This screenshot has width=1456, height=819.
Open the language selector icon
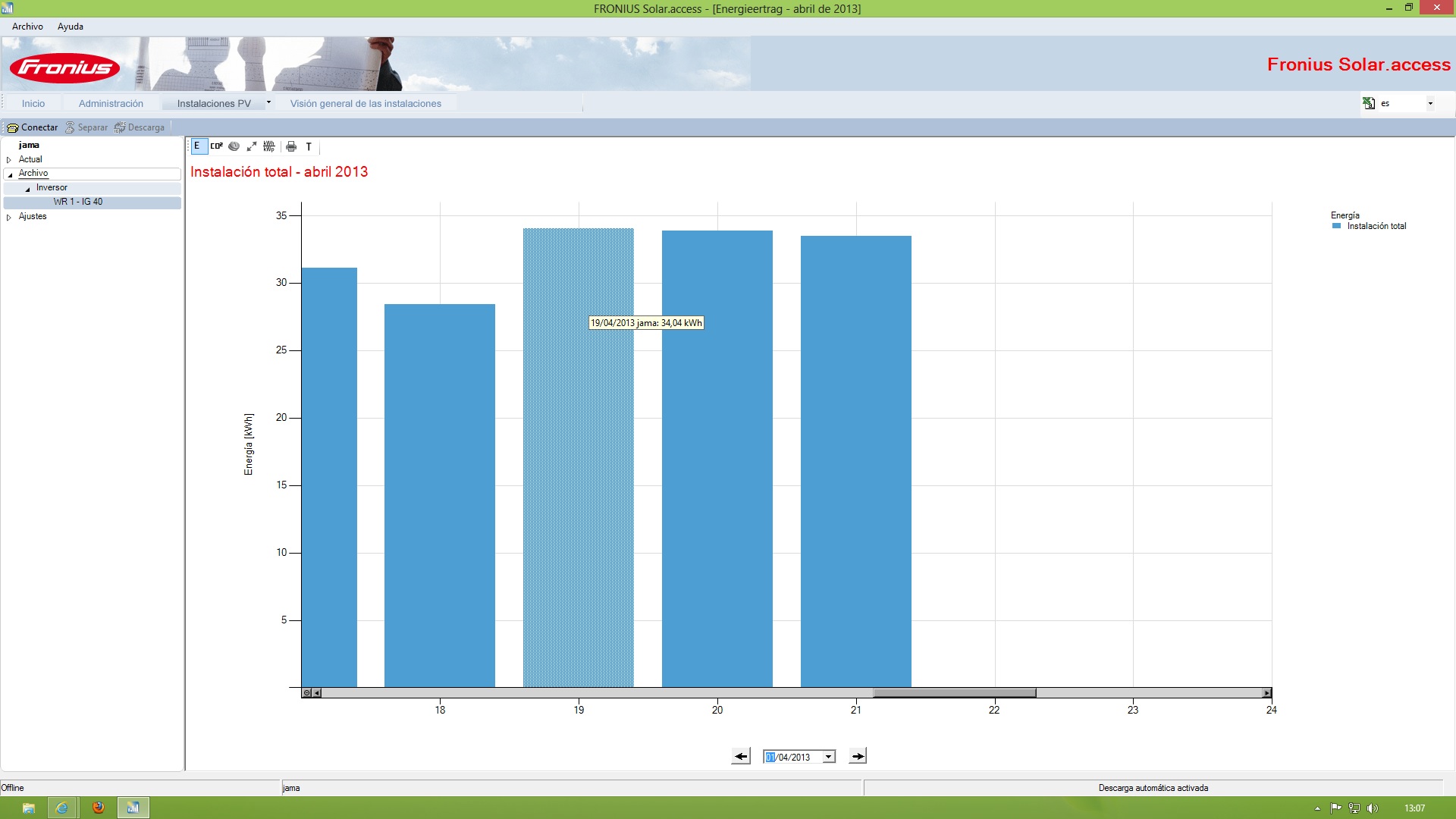tap(1369, 103)
